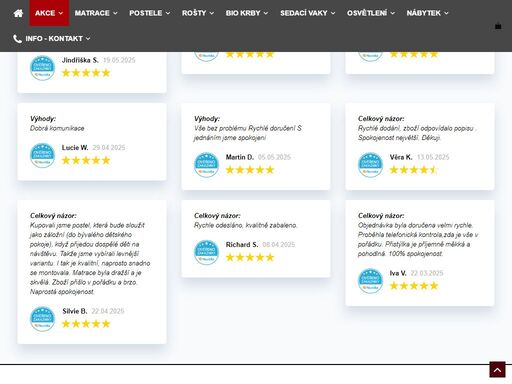The width and height of the screenshot is (512, 384).
Task: Click the date 08.04.2025 by Richard S.
Action: 279,245
